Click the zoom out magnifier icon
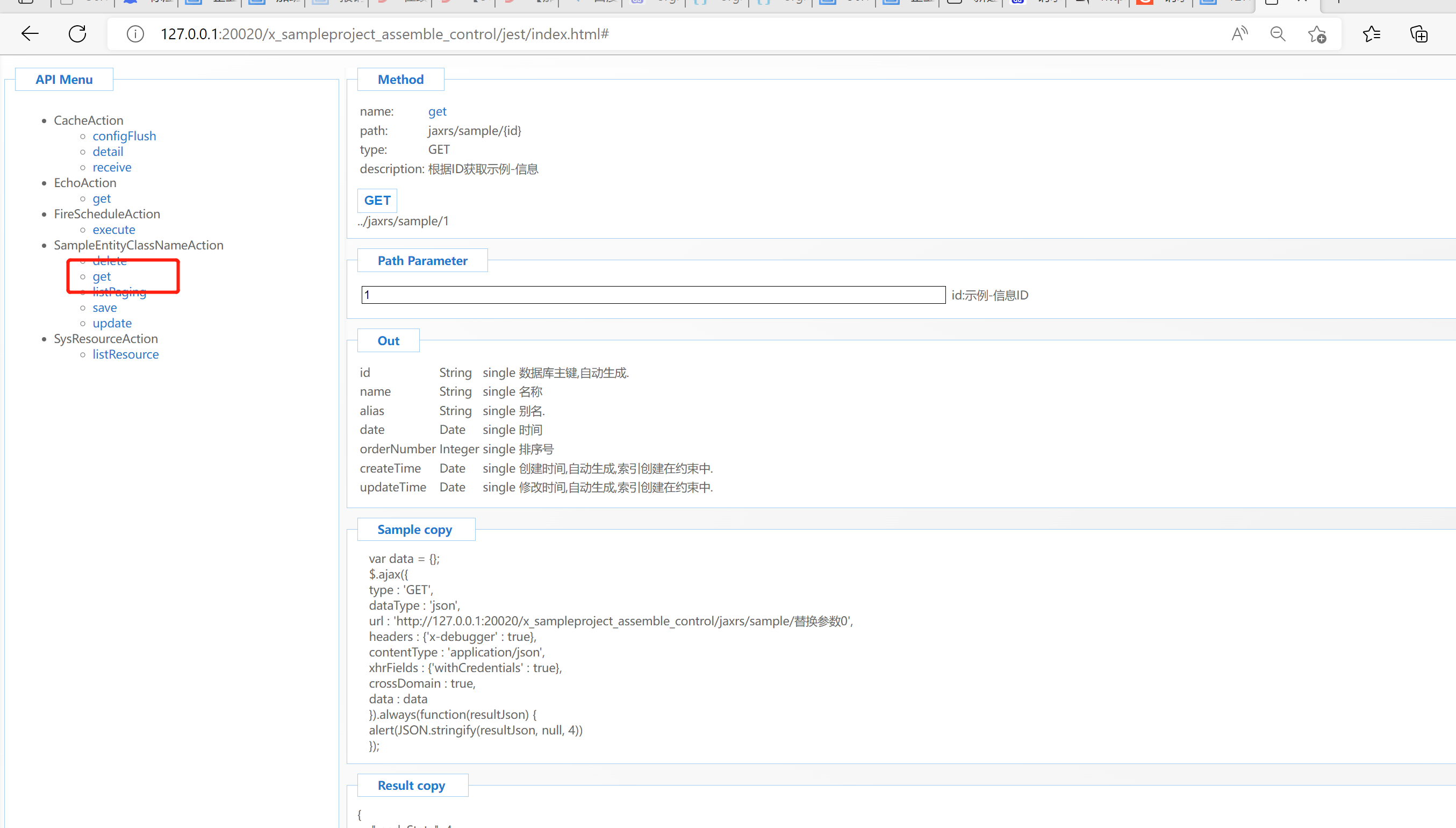Screen dimensions: 1456x828 [x=1278, y=34]
